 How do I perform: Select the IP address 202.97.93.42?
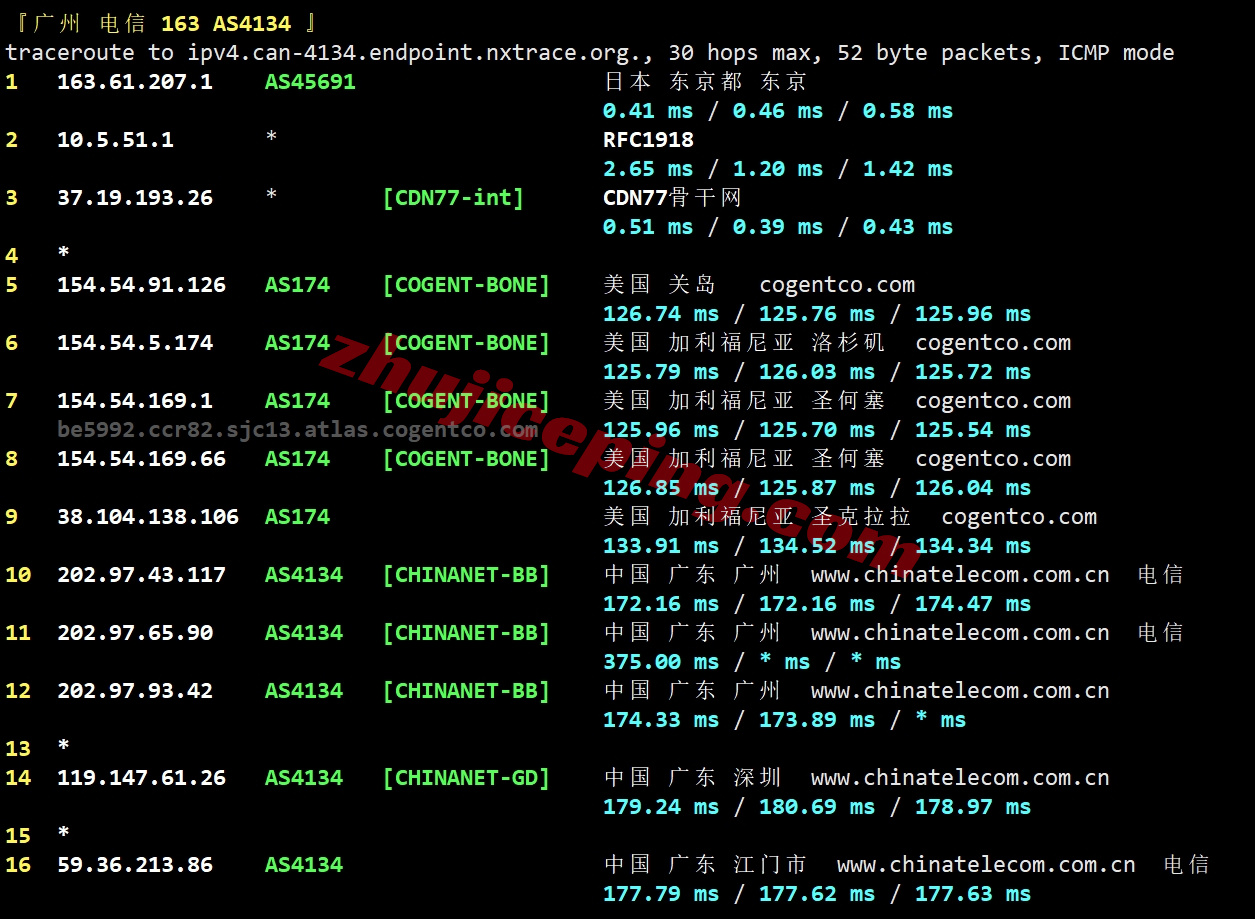click(x=134, y=691)
